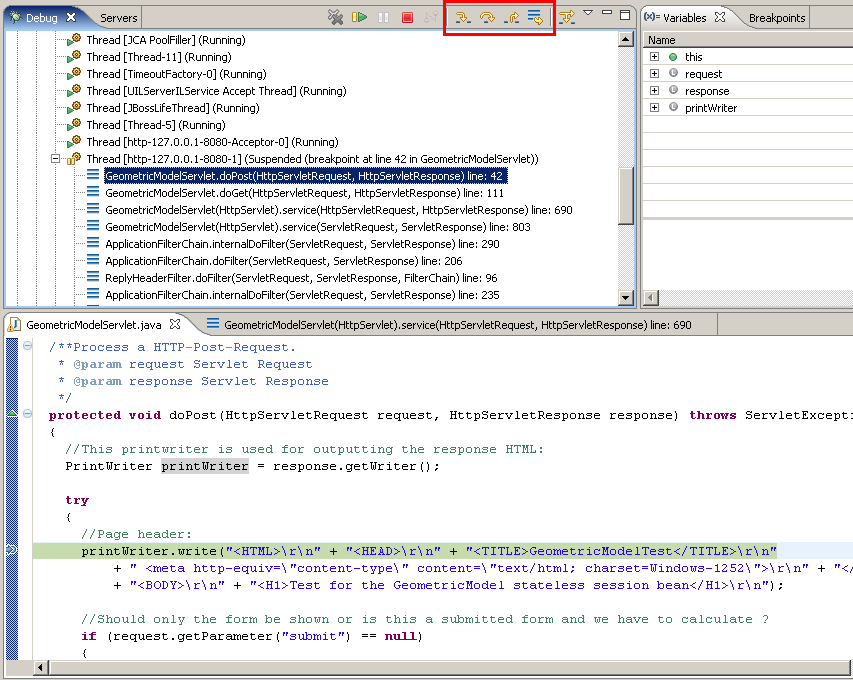The height and width of the screenshot is (680, 853).
Task: Click '//Page header:' comment line
Action: coord(137,534)
